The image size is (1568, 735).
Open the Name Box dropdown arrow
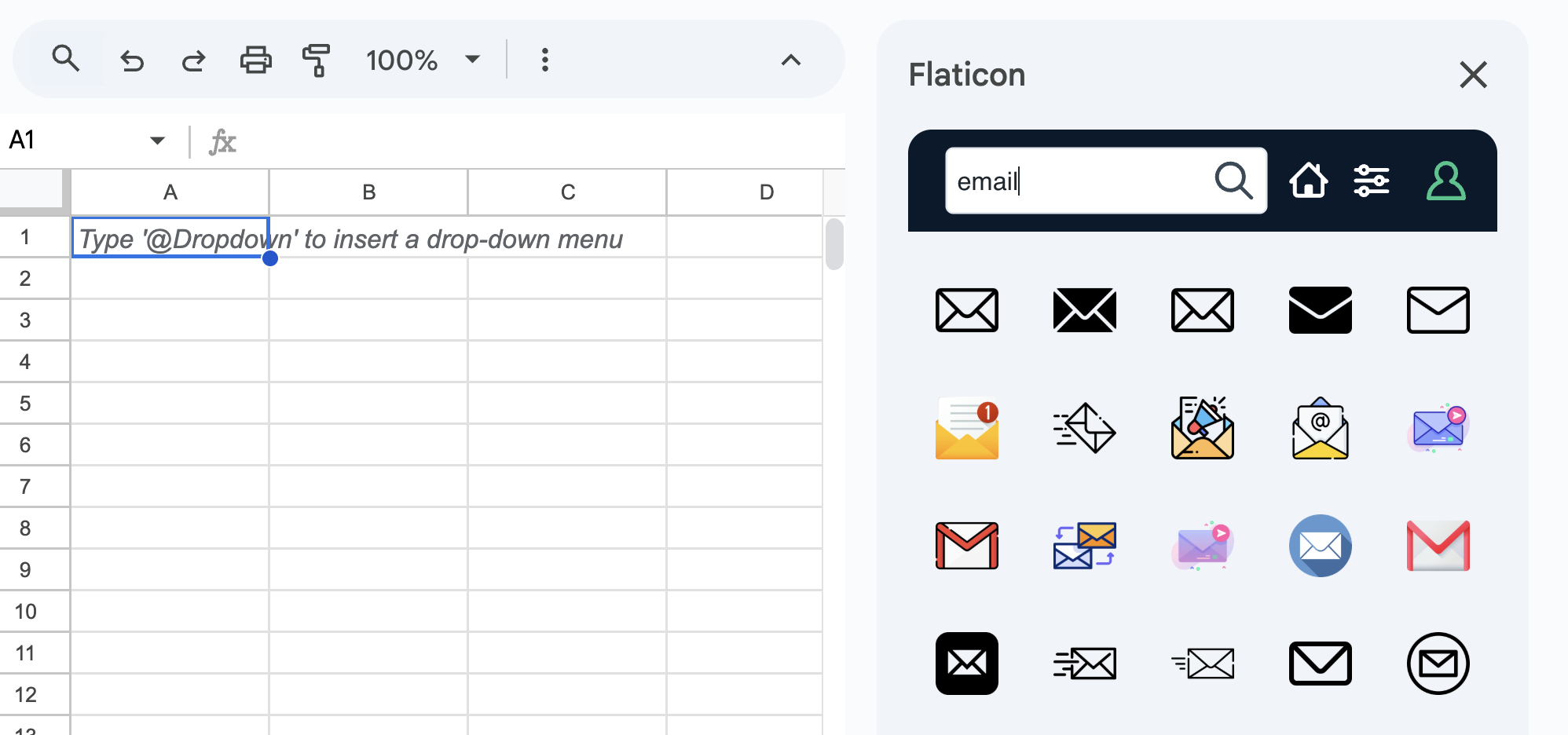pos(157,139)
